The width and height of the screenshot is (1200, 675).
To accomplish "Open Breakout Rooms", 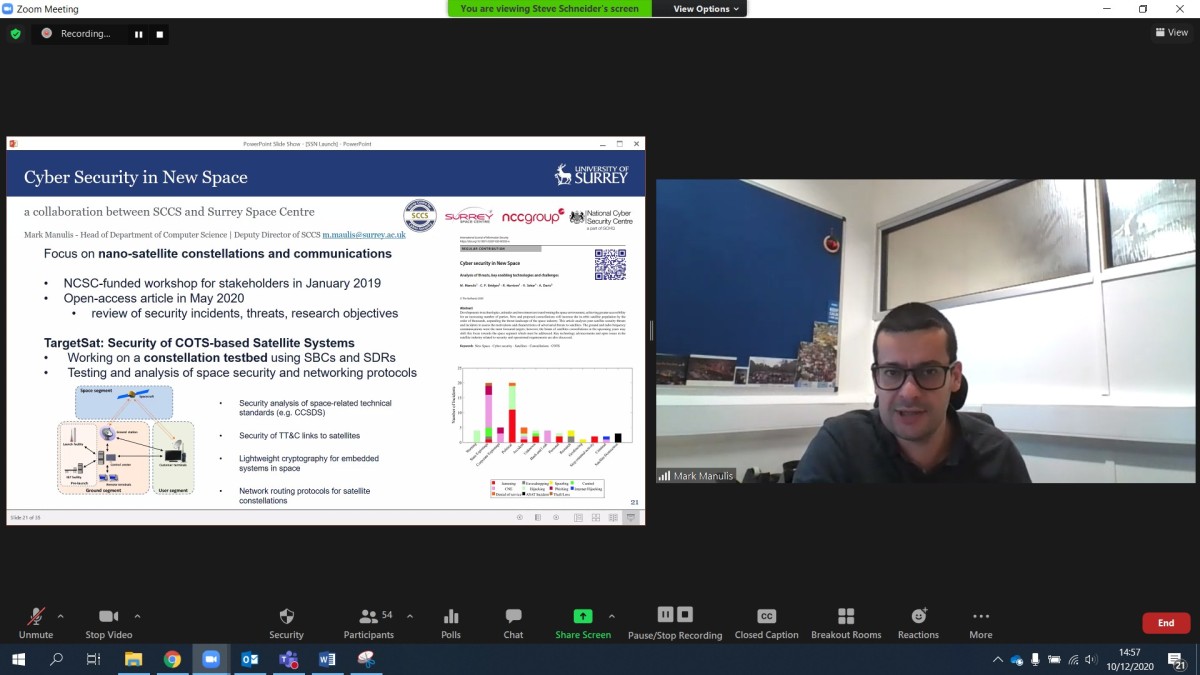I will coord(846,617).
